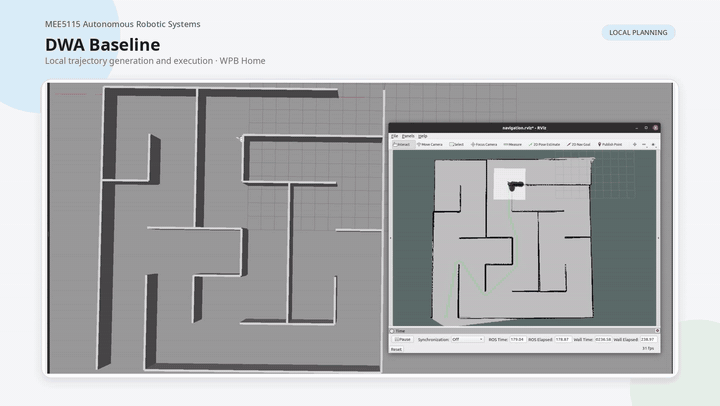Activate the Move Camera tool

click(x=430, y=144)
